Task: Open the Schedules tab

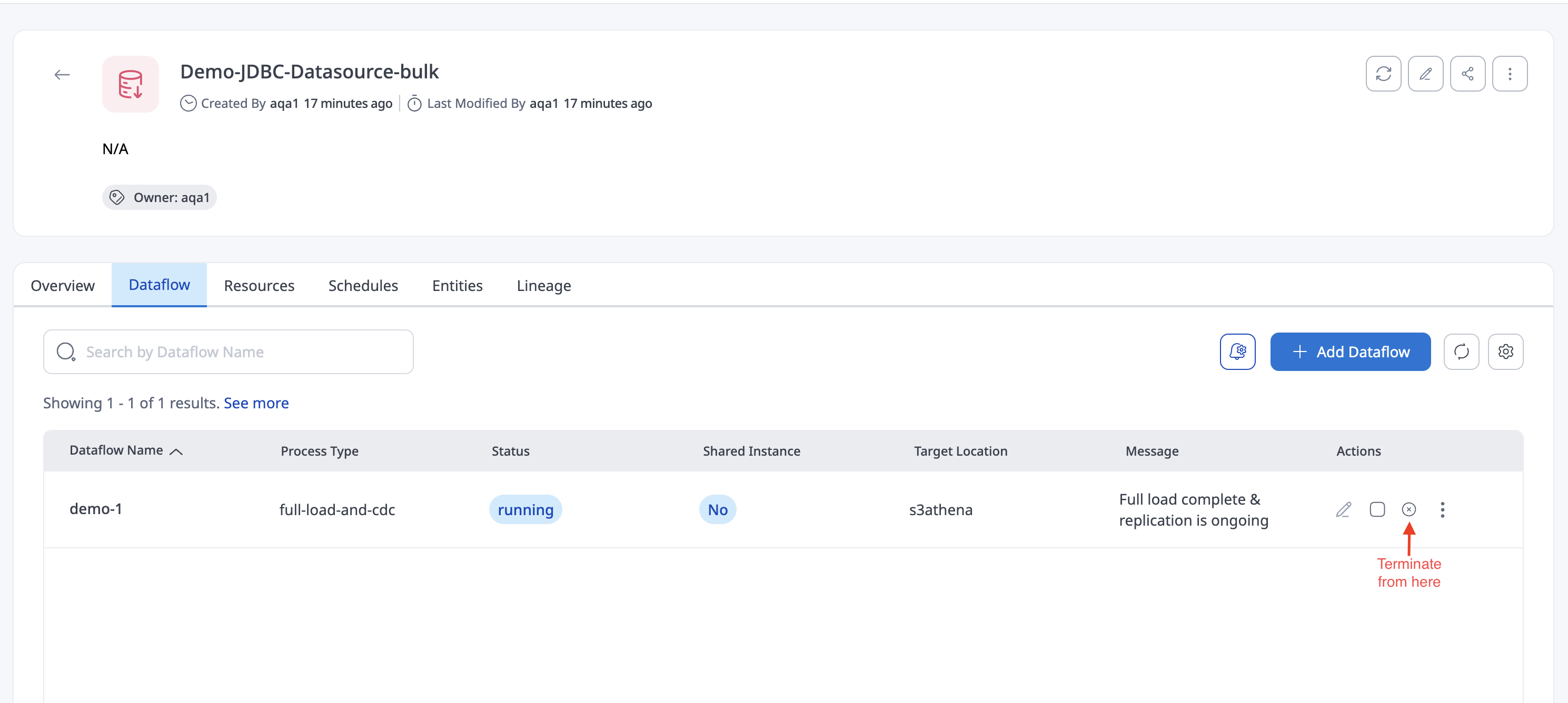Action: click(x=363, y=285)
